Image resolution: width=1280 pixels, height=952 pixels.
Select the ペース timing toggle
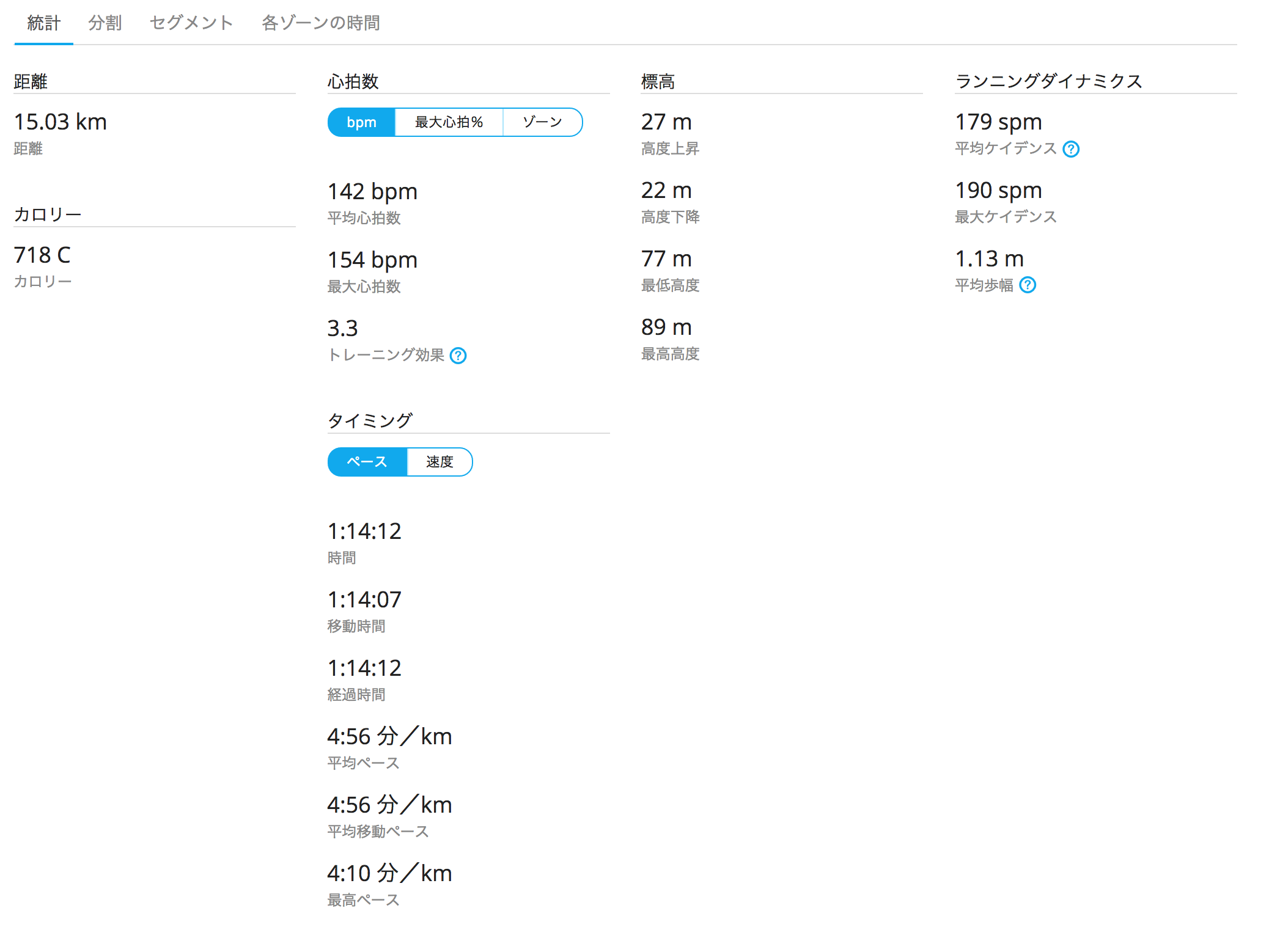click(367, 462)
